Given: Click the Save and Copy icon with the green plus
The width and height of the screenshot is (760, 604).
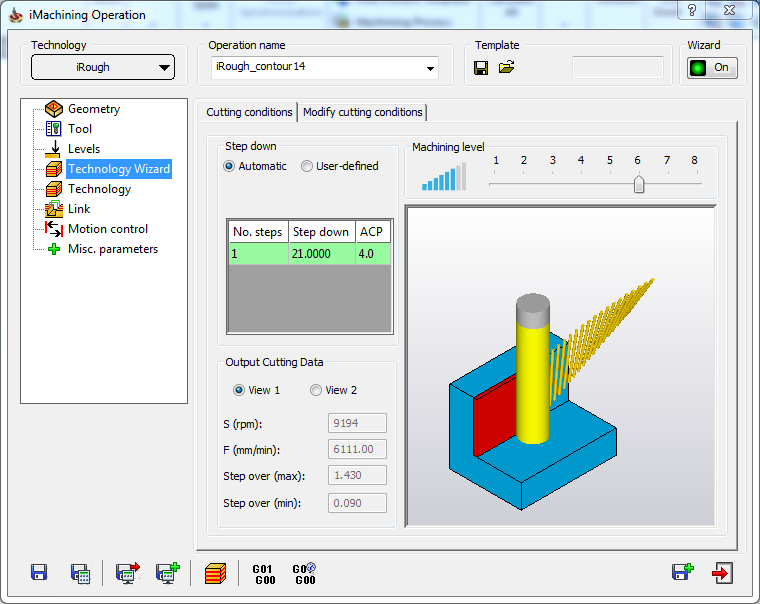Looking at the screenshot, I should [682, 572].
